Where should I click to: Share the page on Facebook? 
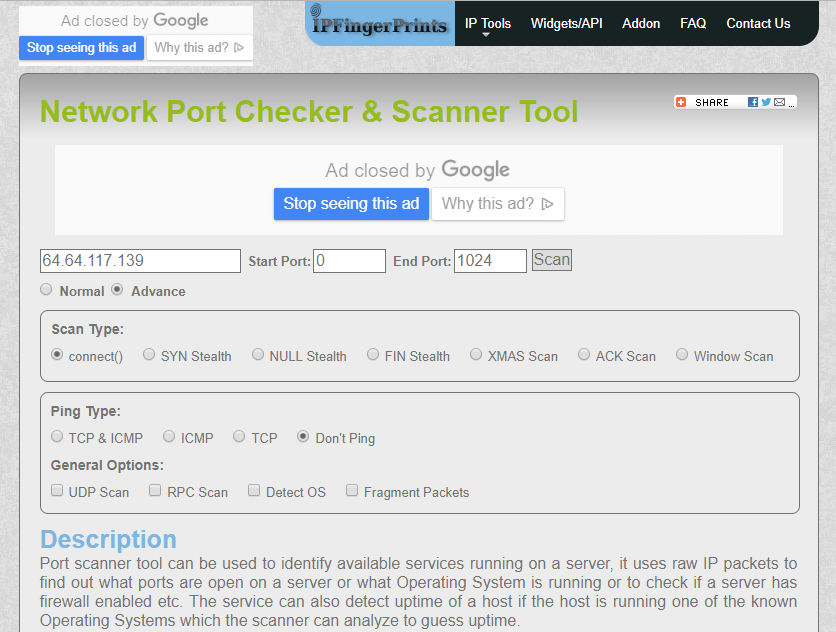[x=753, y=102]
